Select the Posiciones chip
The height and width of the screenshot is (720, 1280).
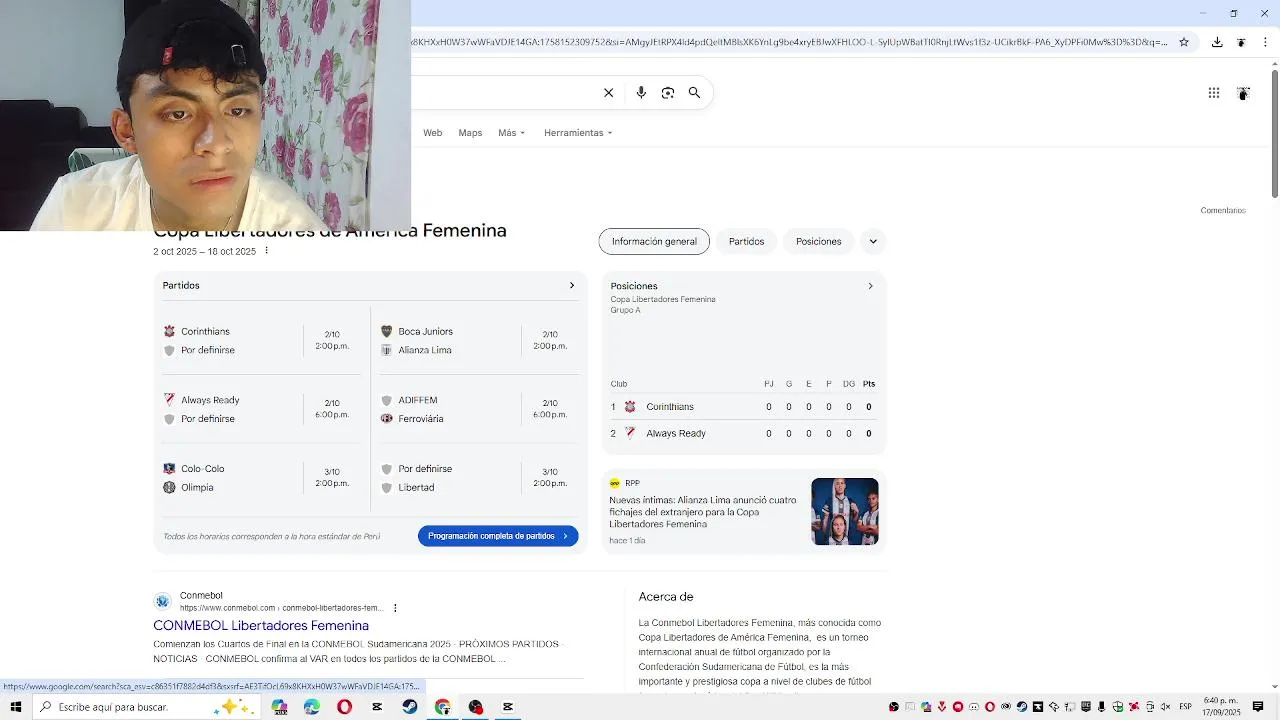818,241
